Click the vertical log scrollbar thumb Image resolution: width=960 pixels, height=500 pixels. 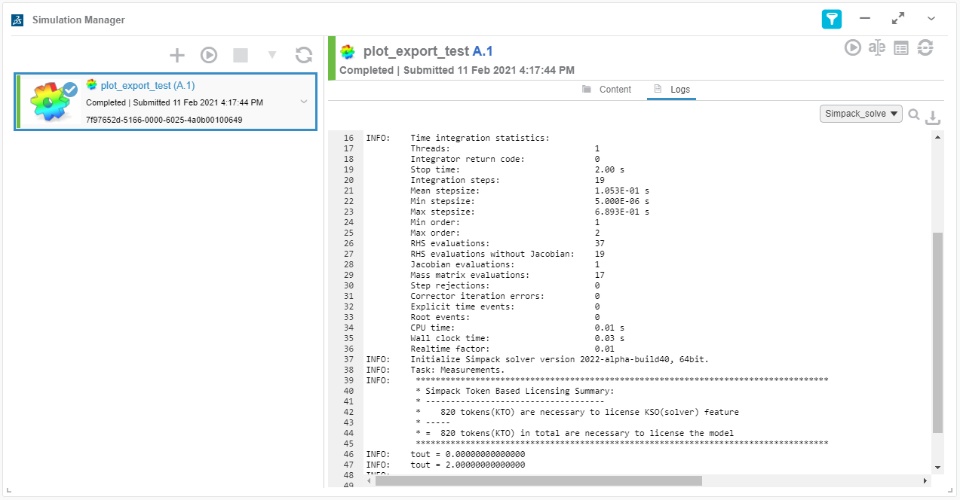937,333
